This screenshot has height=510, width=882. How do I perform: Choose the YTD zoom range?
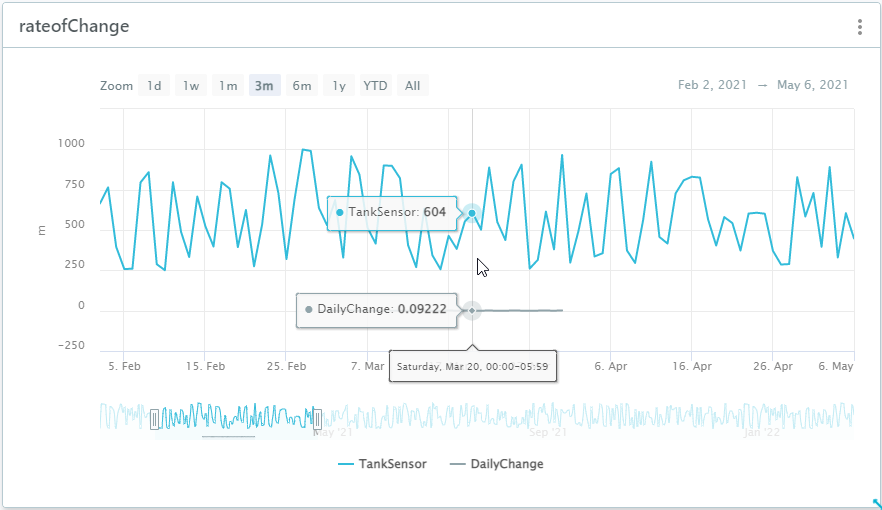pos(375,85)
